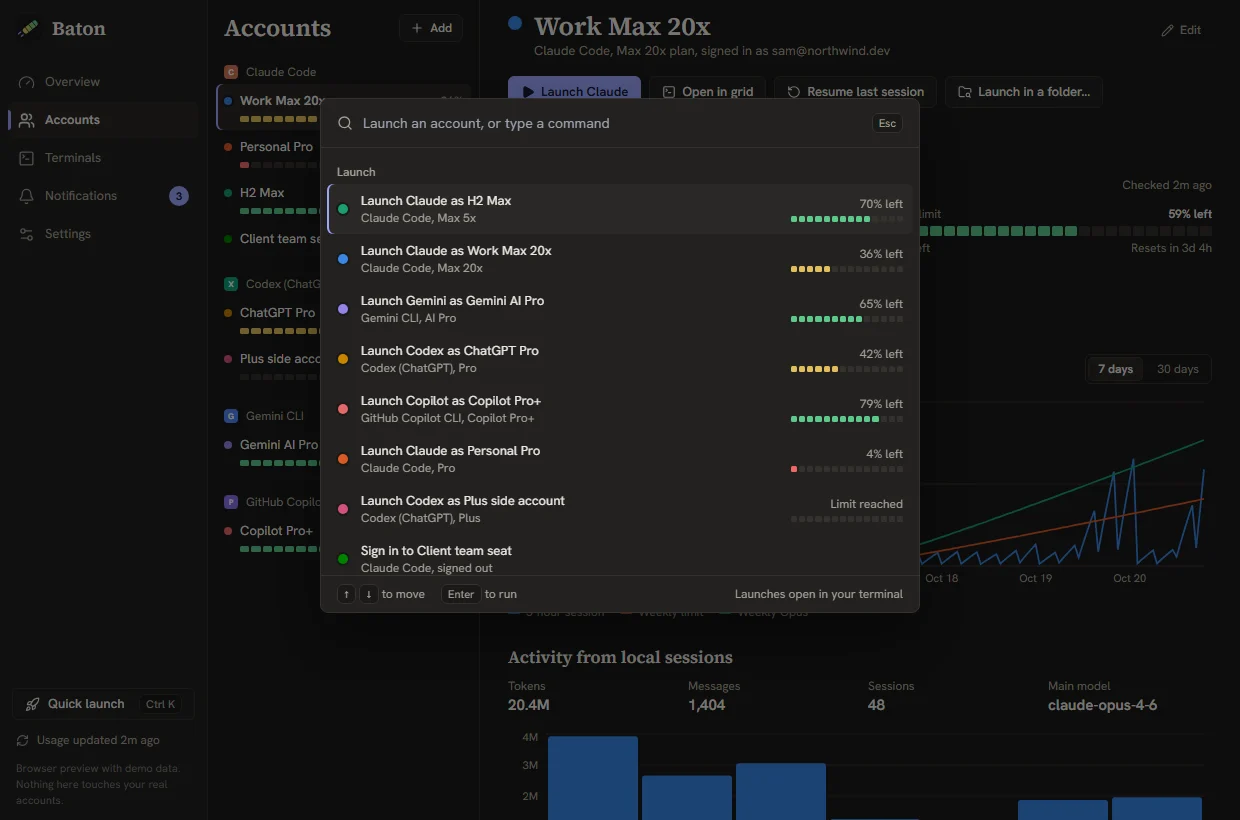Click the purple dot beside Gemini launch
Viewport: 1240px width, 820px height.
[x=343, y=309]
